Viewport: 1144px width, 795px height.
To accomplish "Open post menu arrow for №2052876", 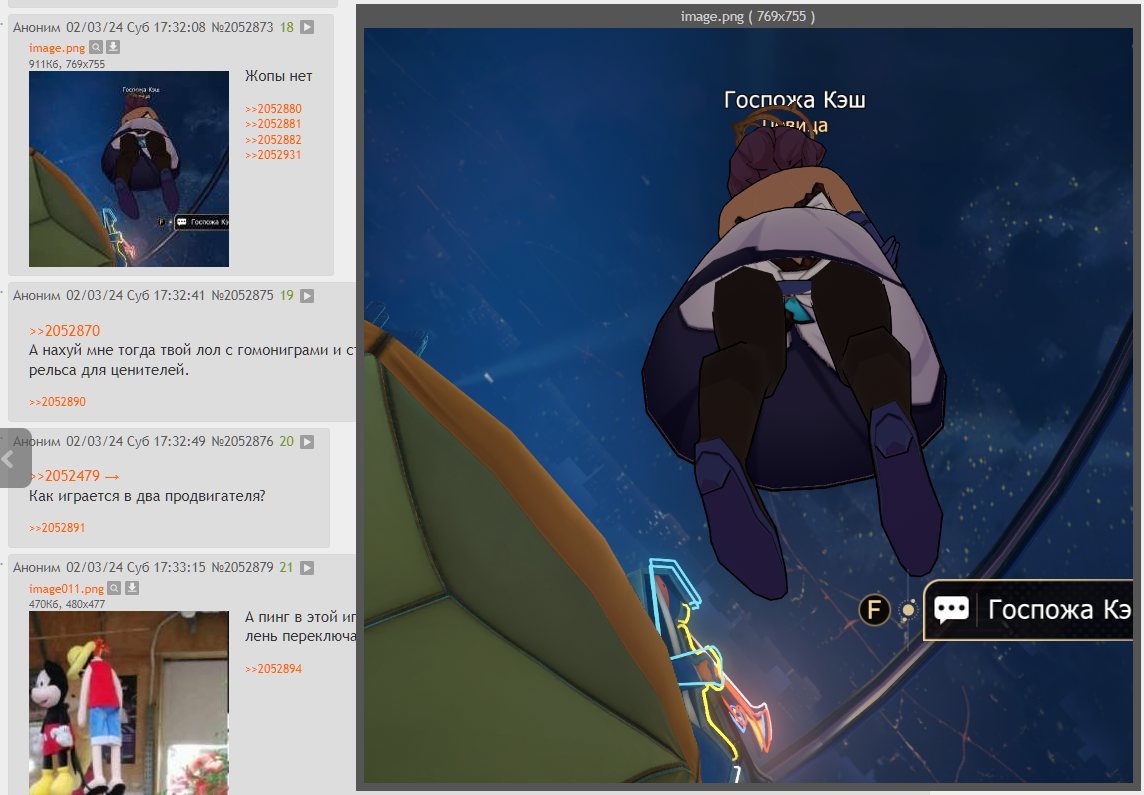I will pyautogui.click(x=307, y=441).
